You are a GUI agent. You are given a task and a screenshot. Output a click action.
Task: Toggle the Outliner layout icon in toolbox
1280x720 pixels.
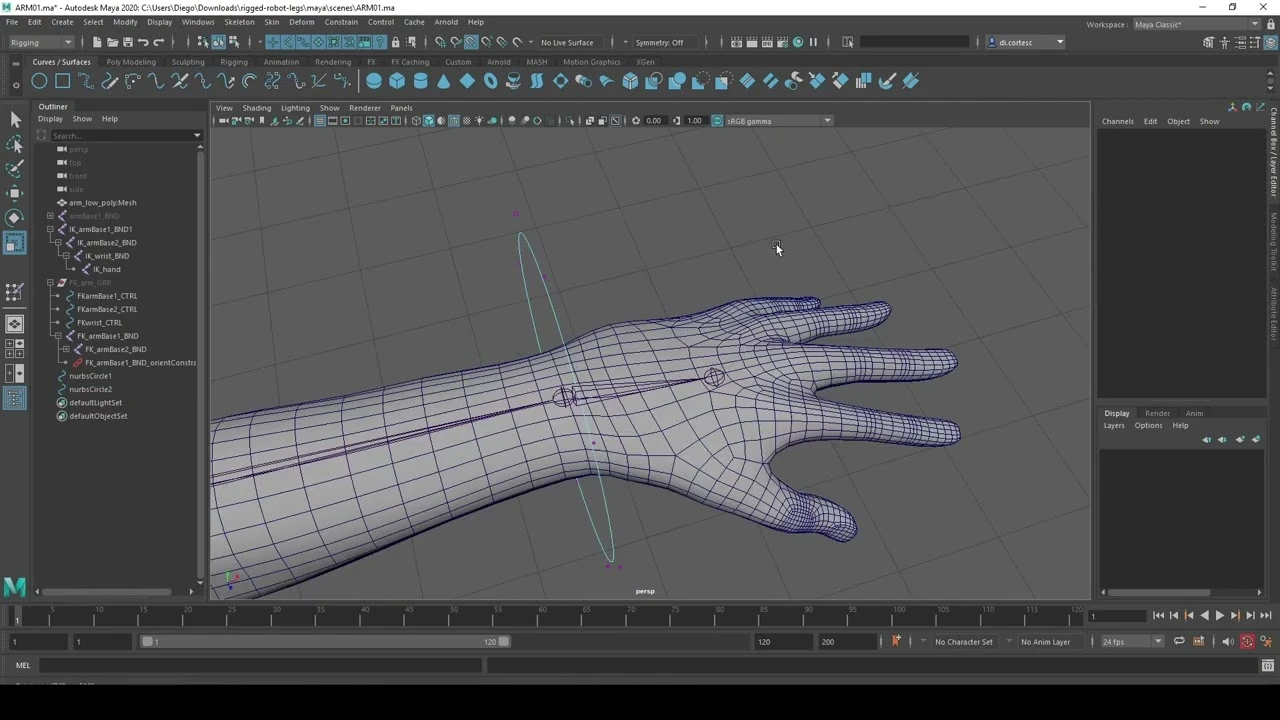pyautogui.click(x=15, y=399)
